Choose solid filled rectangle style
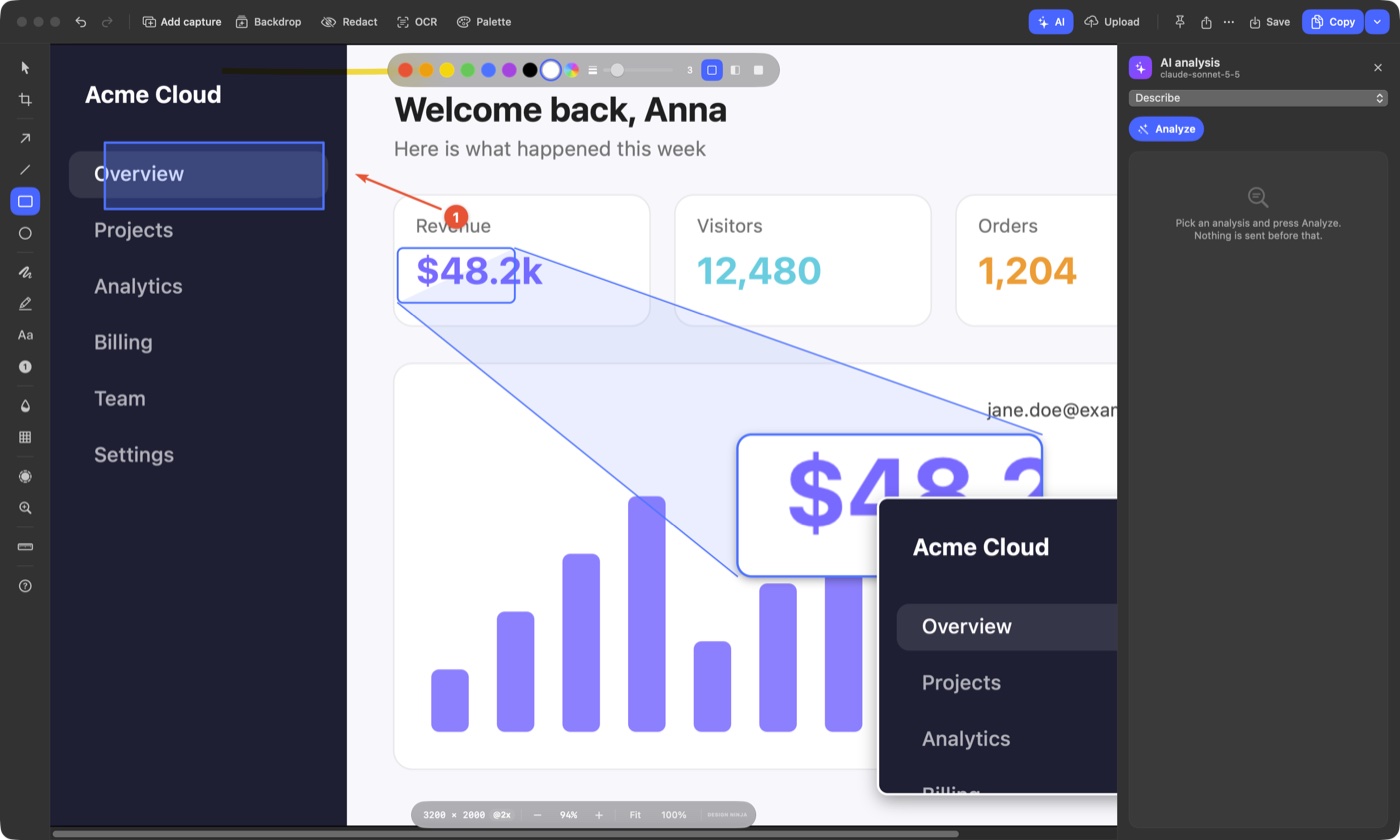This screenshot has height=840, width=1400. pos(758,70)
